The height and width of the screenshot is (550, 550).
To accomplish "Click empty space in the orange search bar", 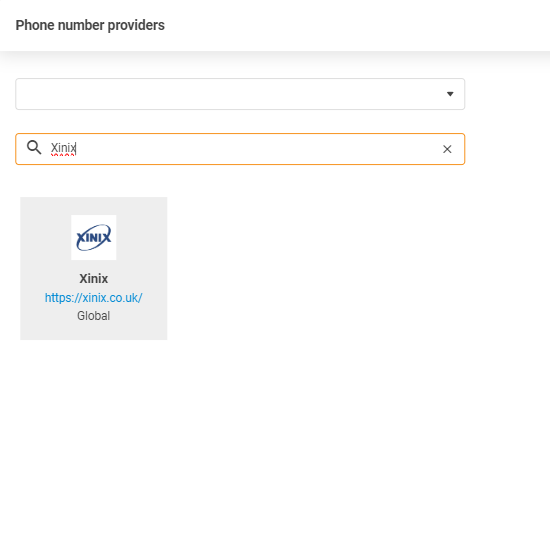I will [258, 149].
